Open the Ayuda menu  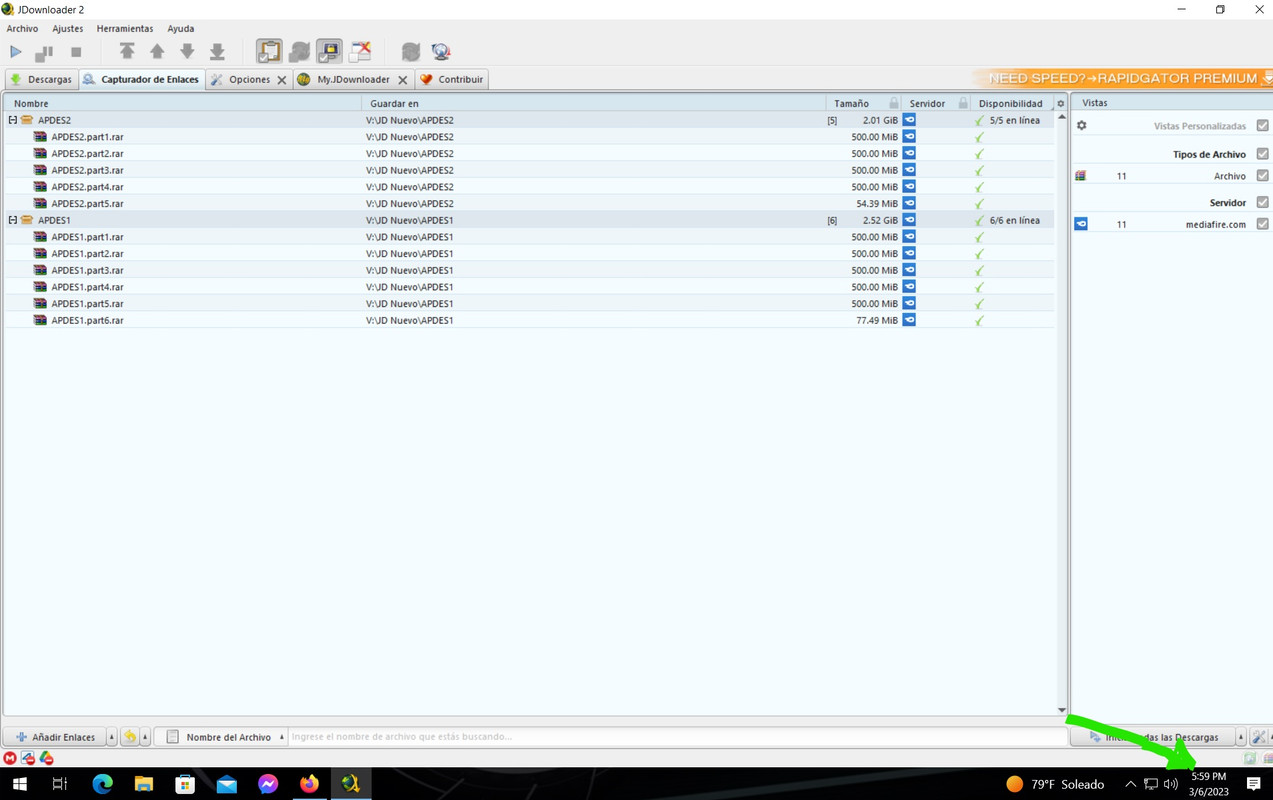click(x=181, y=29)
